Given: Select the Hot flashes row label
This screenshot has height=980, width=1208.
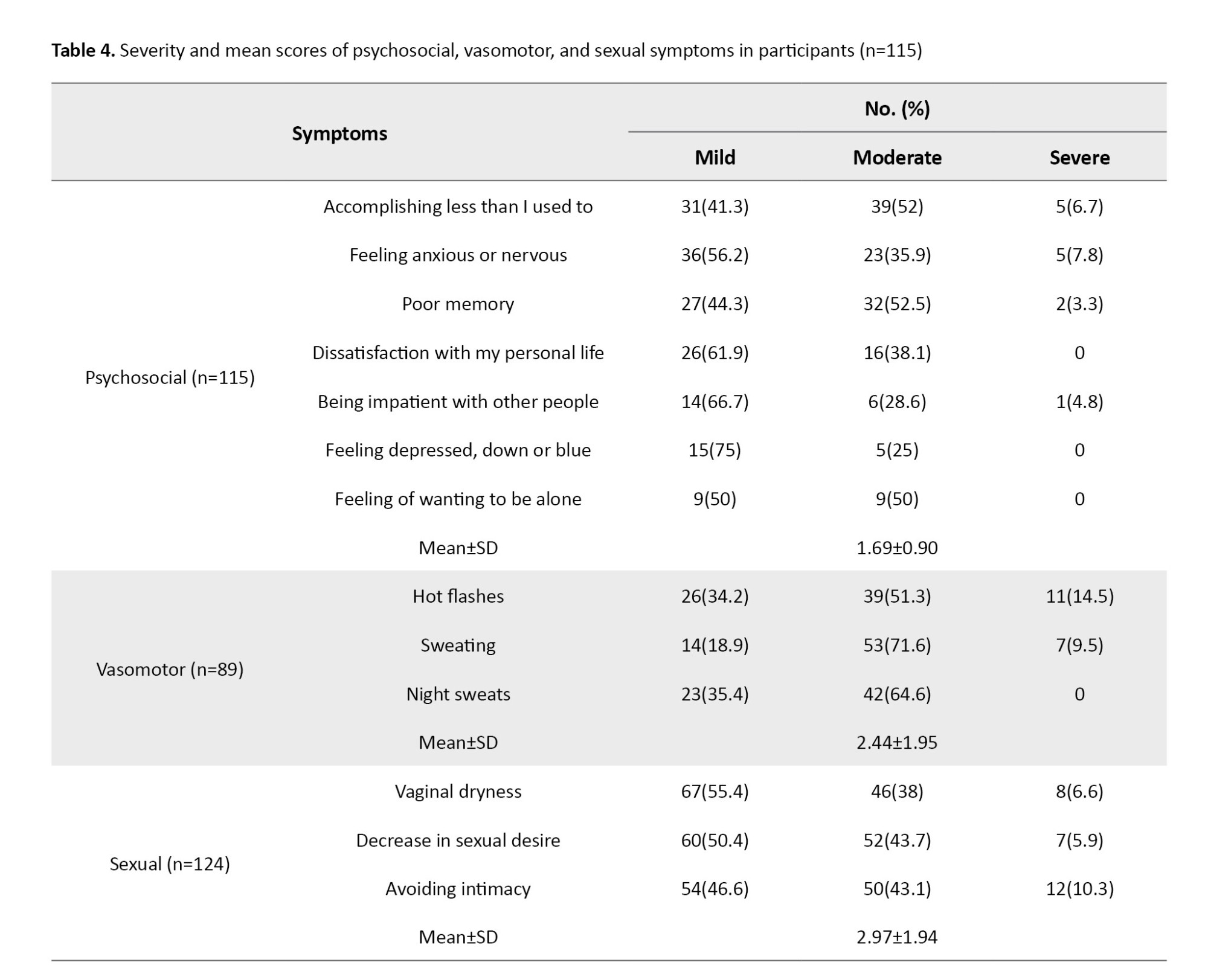Looking at the screenshot, I should click(458, 596).
